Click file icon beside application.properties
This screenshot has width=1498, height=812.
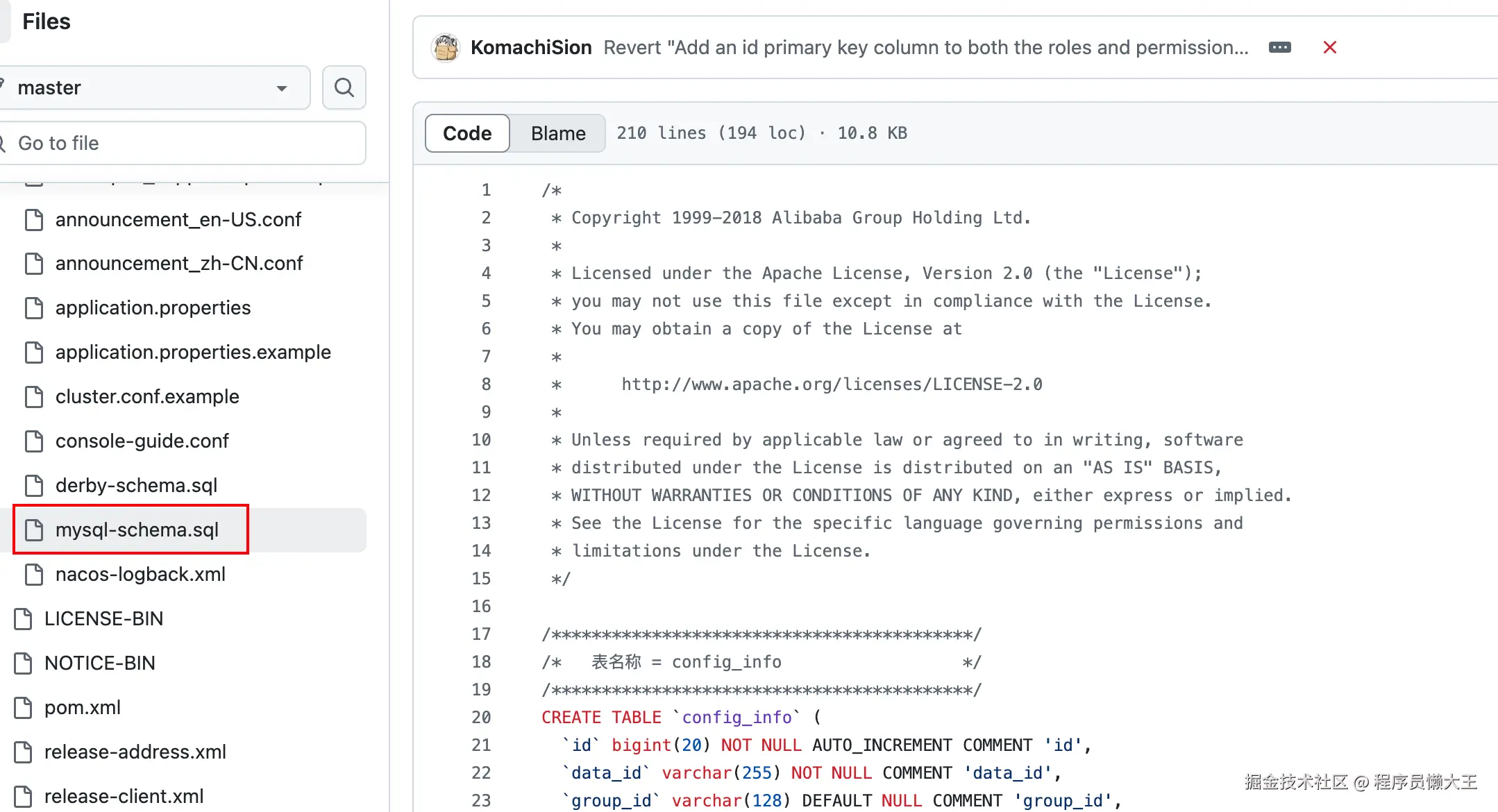[34, 307]
